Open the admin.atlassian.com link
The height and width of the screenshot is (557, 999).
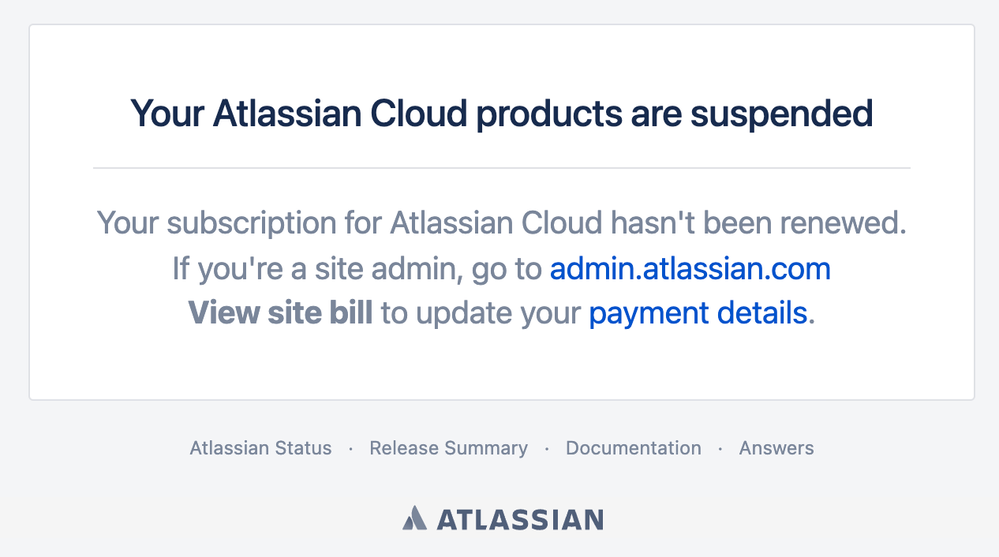(x=690, y=269)
